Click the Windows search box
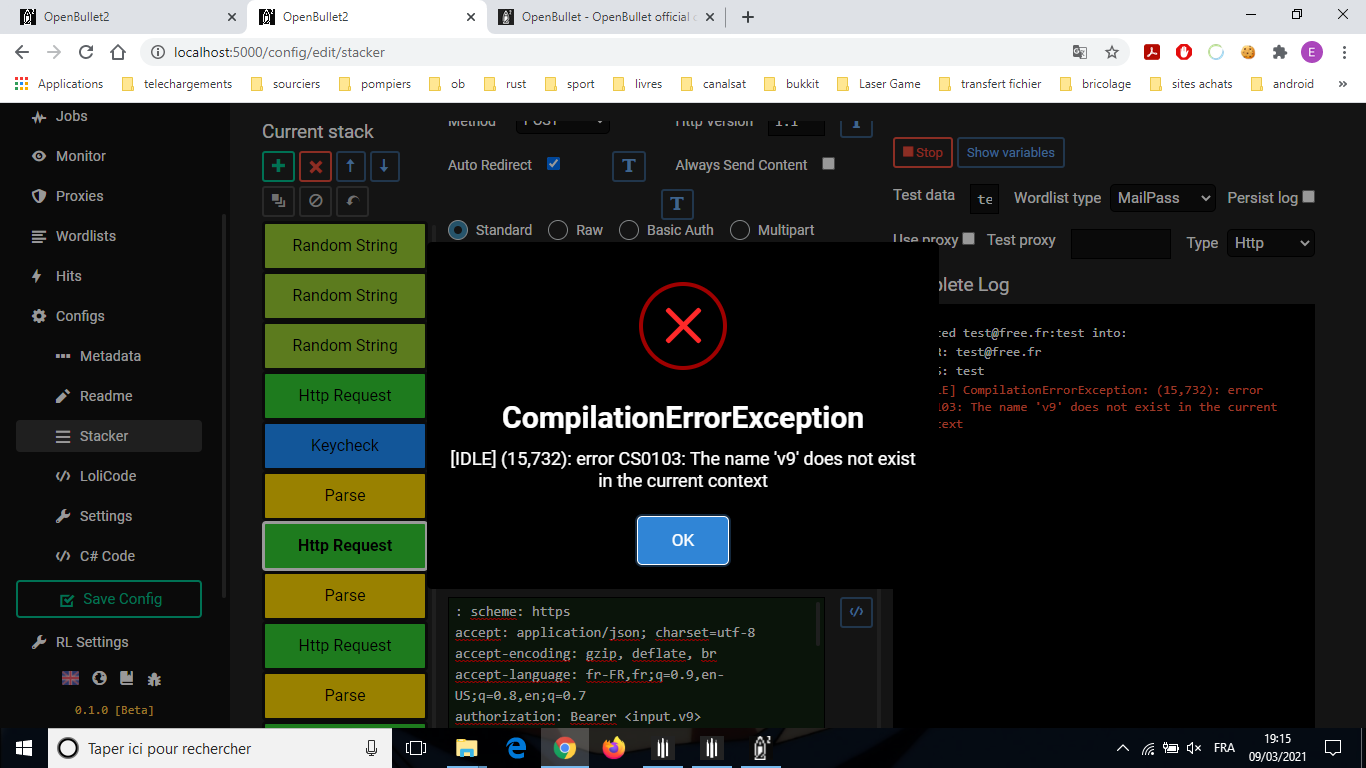Screen dimensions: 1366x768 point(220,748)
